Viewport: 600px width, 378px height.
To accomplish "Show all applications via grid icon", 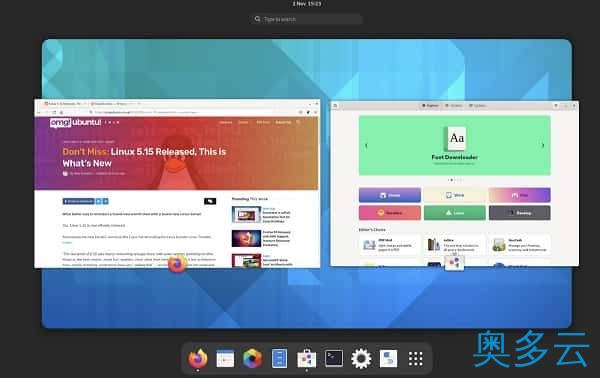I will click(416, 359).
